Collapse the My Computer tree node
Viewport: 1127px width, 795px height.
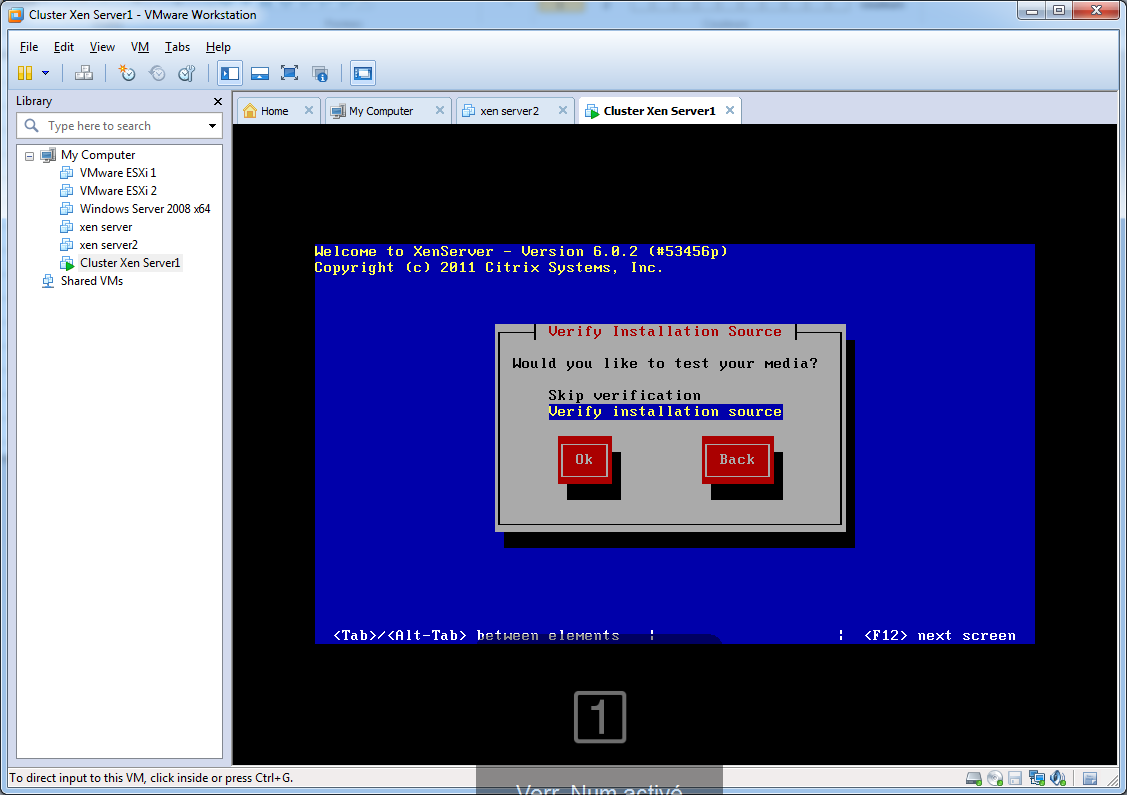[x=30, y=156]
